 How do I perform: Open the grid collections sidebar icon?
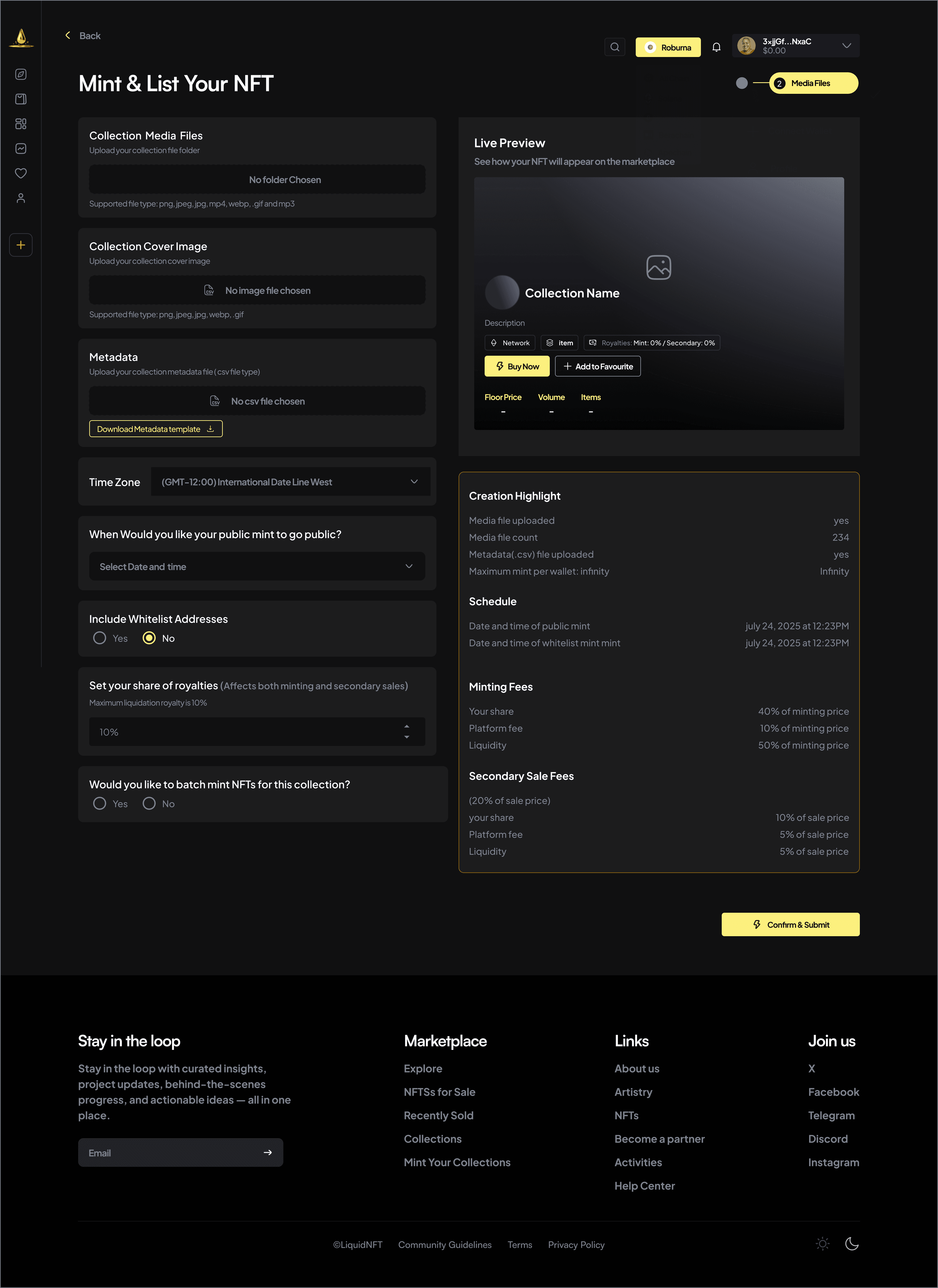click(x=21, y=124)
